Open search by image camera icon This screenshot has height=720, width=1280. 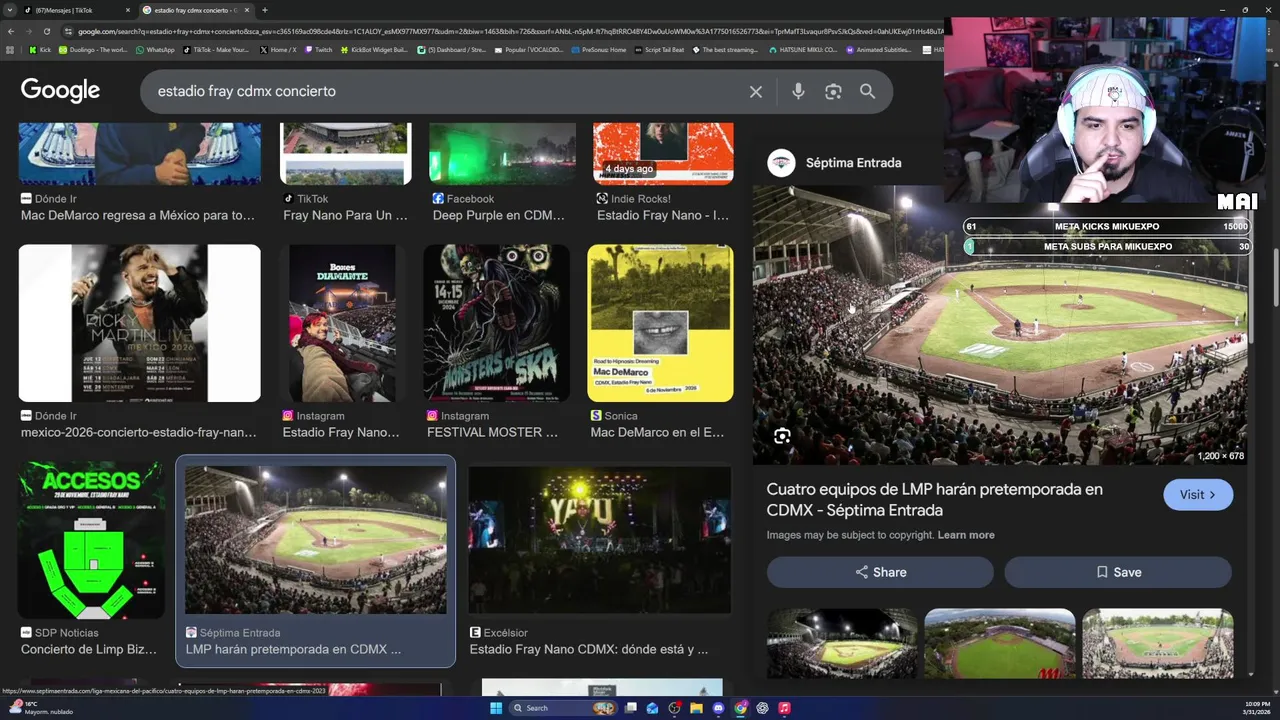[833, 91]
